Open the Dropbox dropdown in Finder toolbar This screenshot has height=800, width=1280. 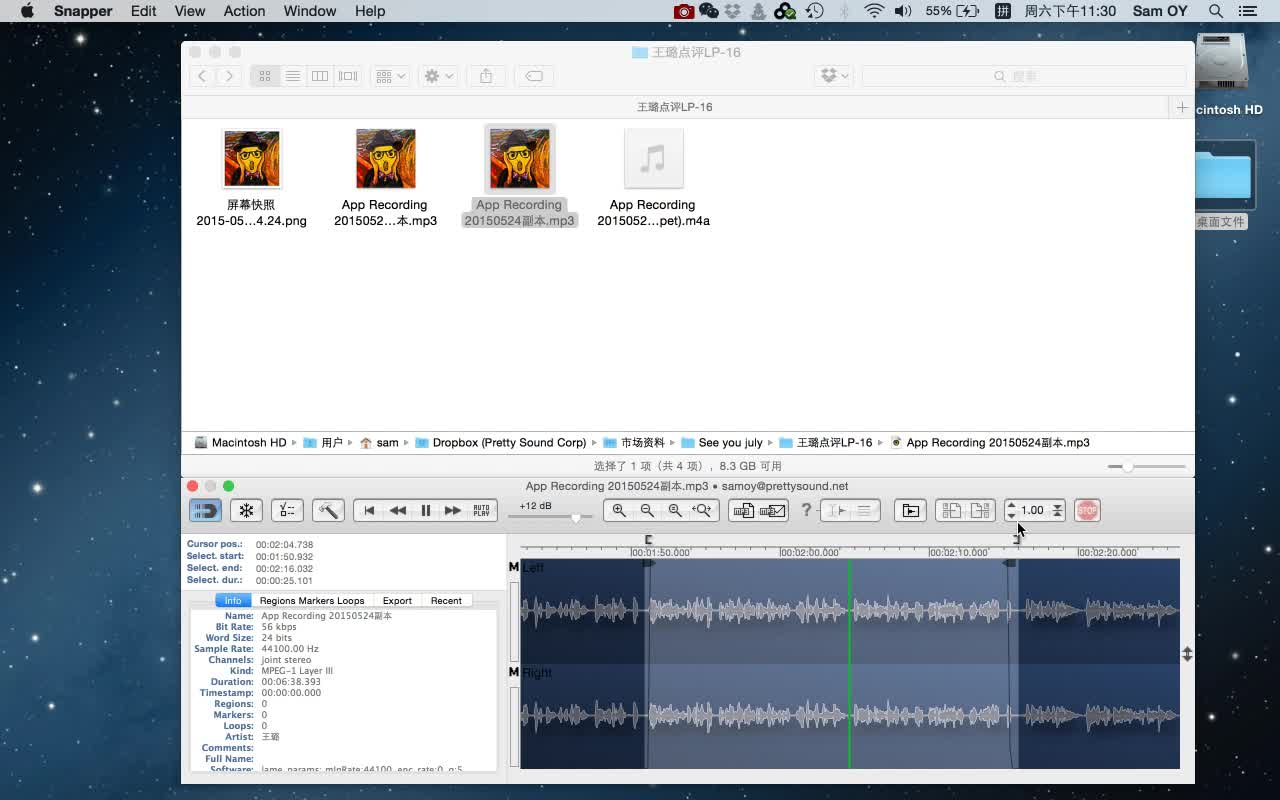(833, 76)
